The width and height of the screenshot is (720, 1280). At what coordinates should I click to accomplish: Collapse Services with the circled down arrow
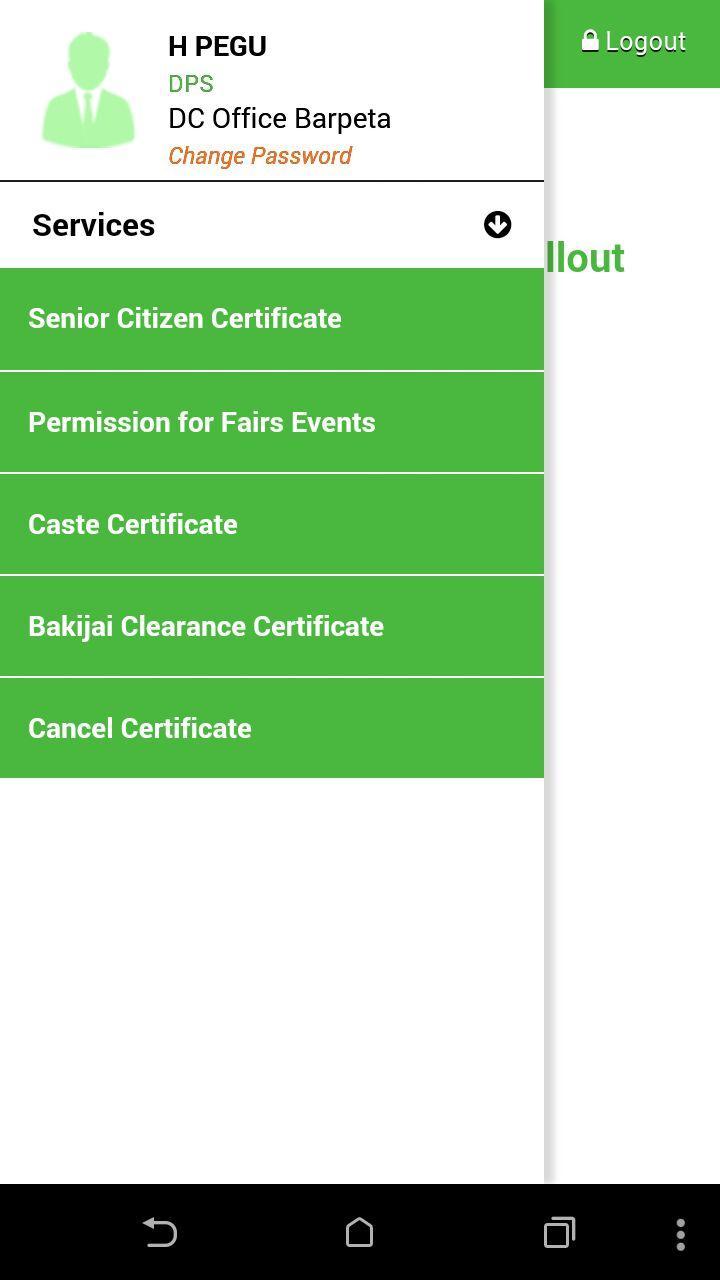(x=497, y=225)
